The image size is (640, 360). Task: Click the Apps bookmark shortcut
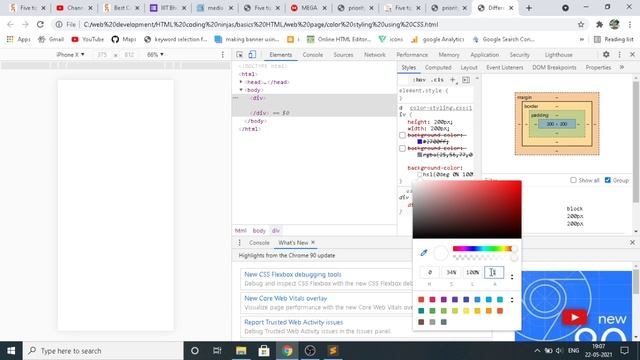pos(18,39)
